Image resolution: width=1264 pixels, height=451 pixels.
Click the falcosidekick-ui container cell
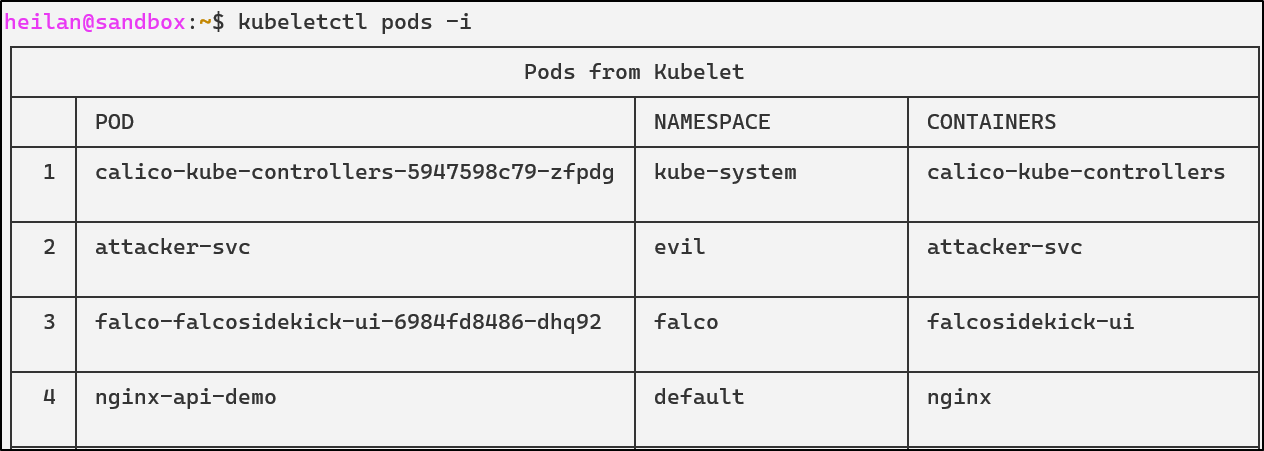(1030, 322)
